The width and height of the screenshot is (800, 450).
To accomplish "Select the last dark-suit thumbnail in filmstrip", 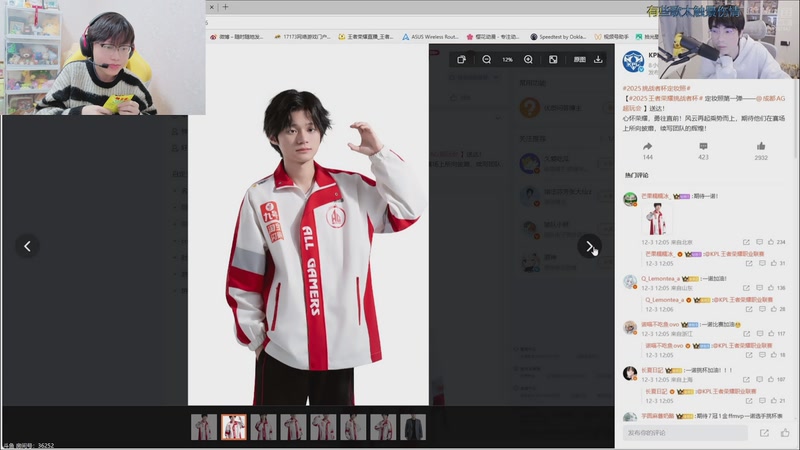I will tap(413, 427).
